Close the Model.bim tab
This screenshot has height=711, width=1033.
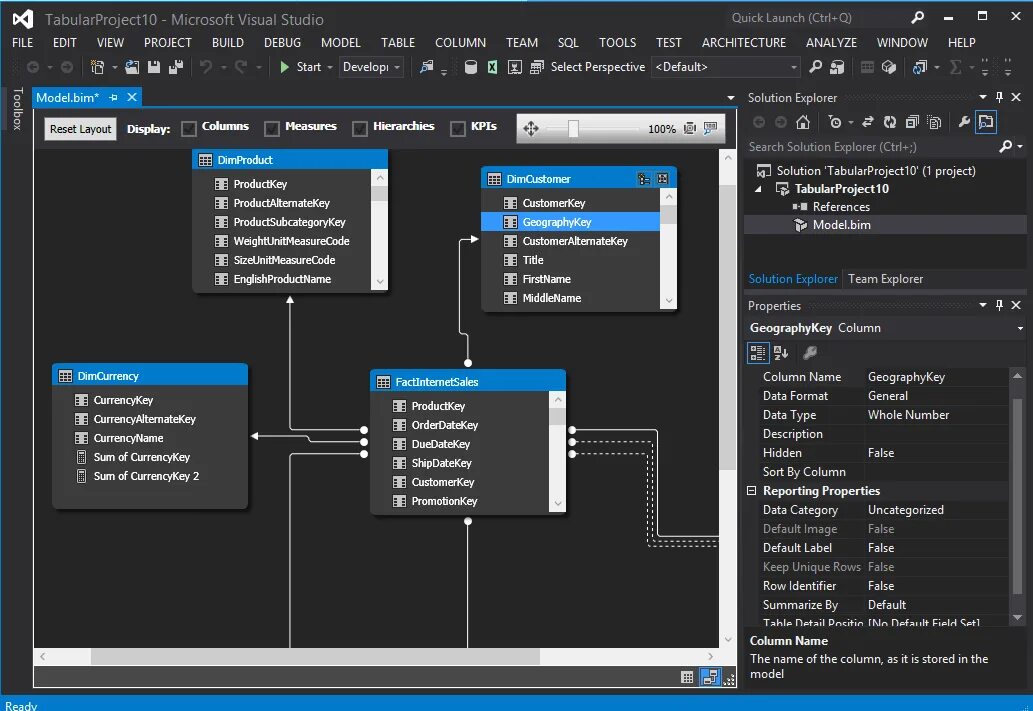point(132,98)
